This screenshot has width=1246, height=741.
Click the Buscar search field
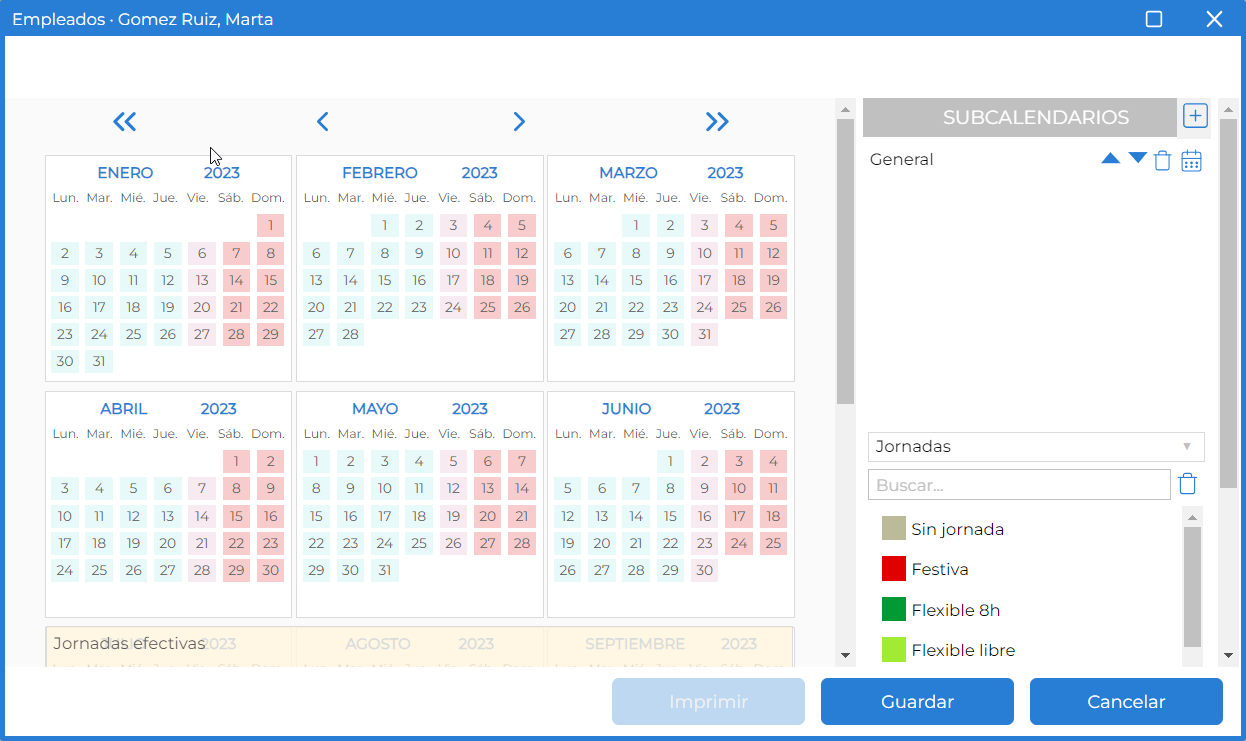[1019, 485]
